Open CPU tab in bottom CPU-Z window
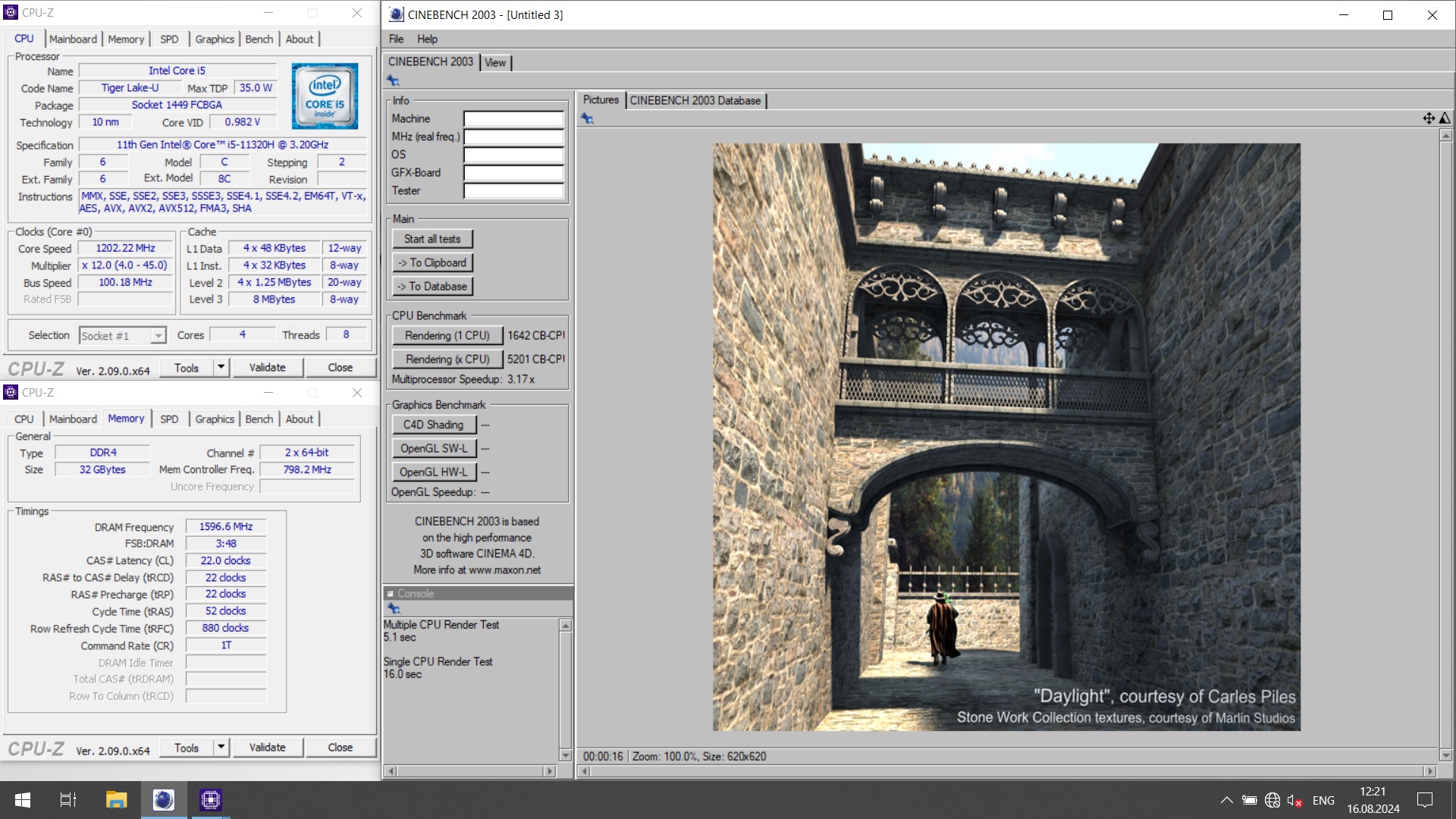1456x819 pixels. coord(24,419)
